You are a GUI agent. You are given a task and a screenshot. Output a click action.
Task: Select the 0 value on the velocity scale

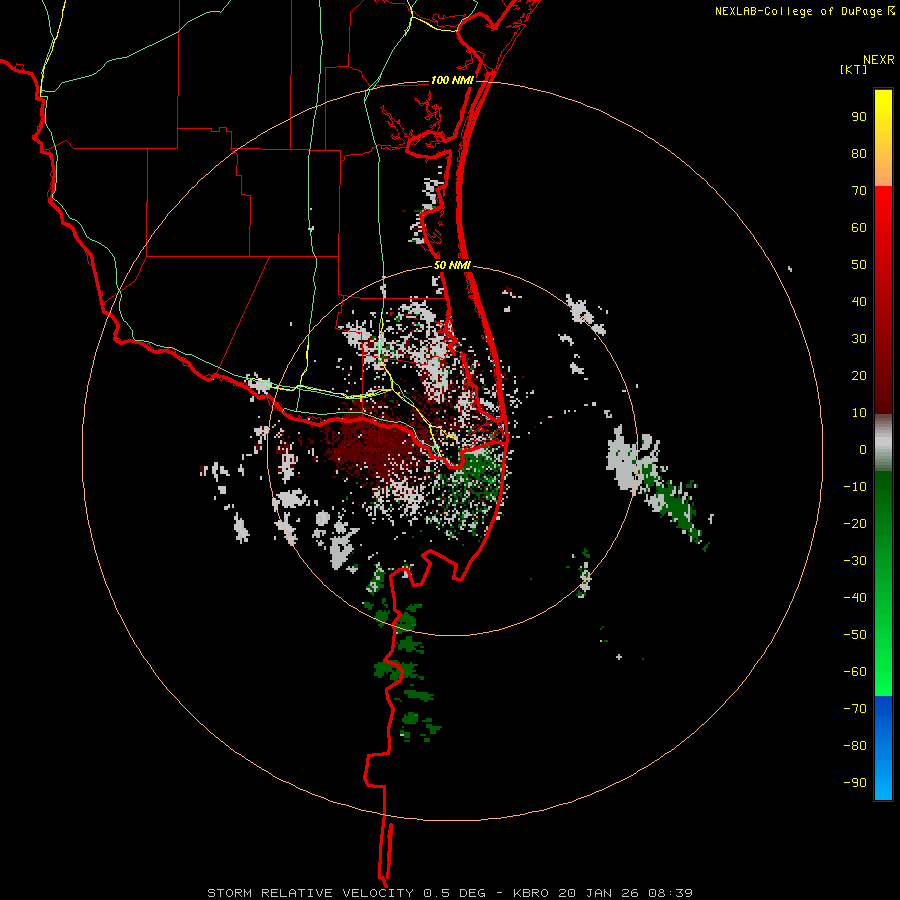pyautogui.click(x=863, y=450)
